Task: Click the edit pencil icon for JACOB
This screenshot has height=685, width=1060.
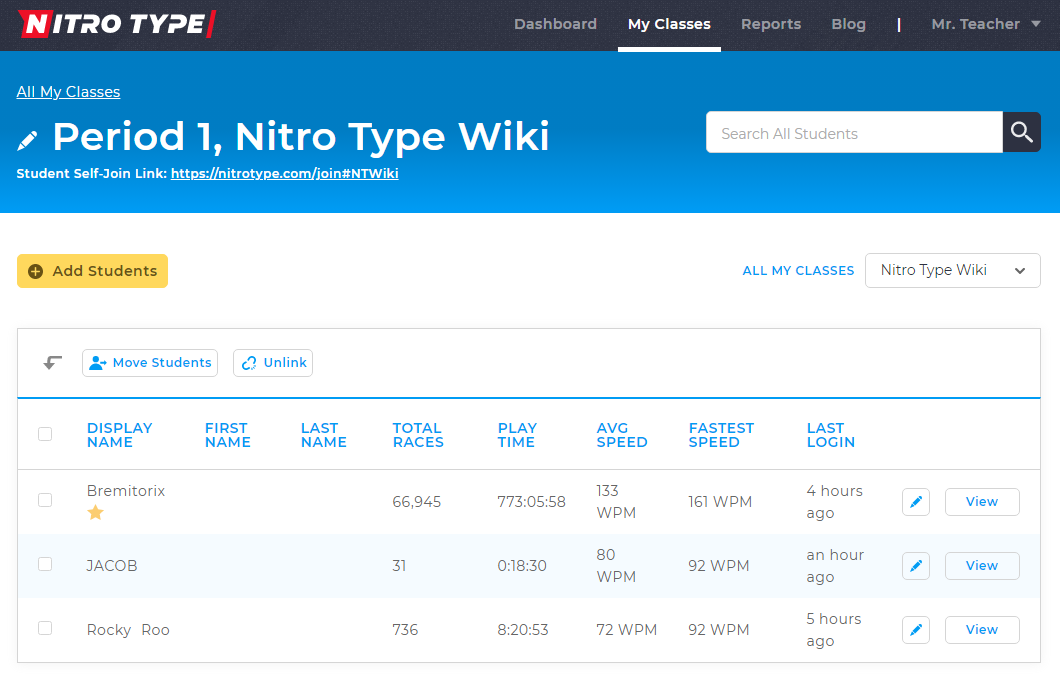Action: click(915, 565)
